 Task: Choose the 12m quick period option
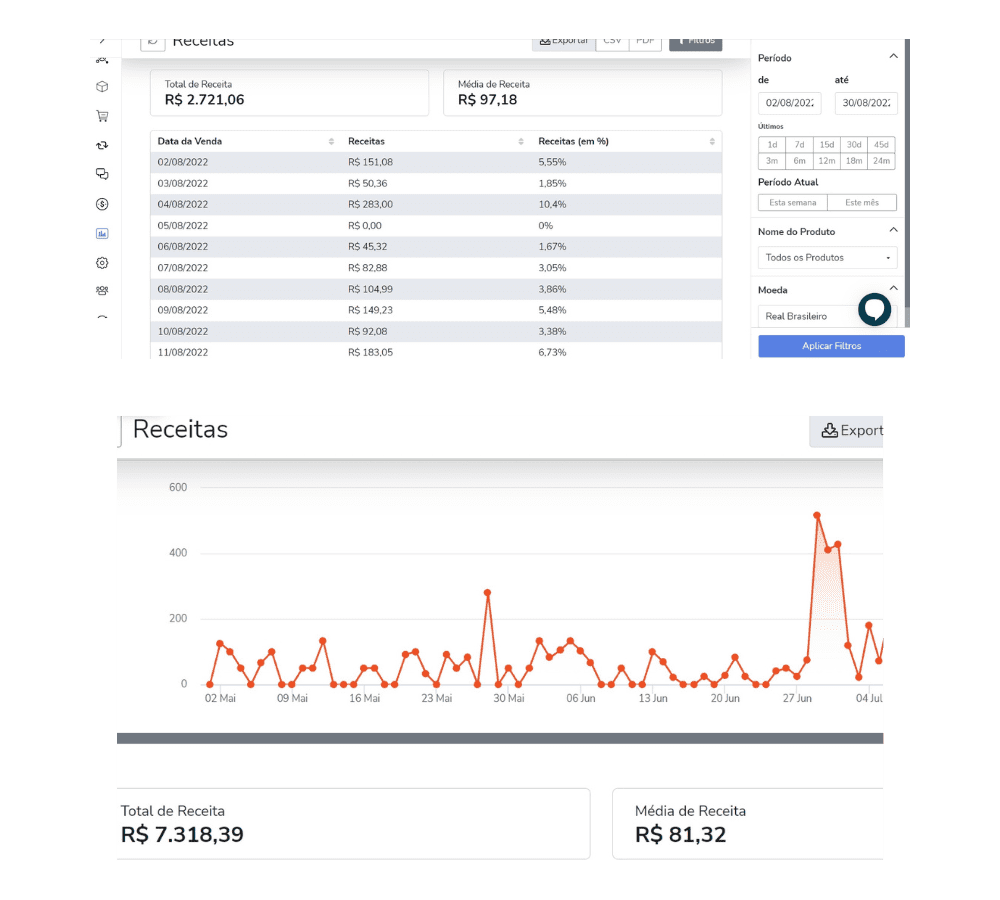pyautogui.click(x=826, y=161)
